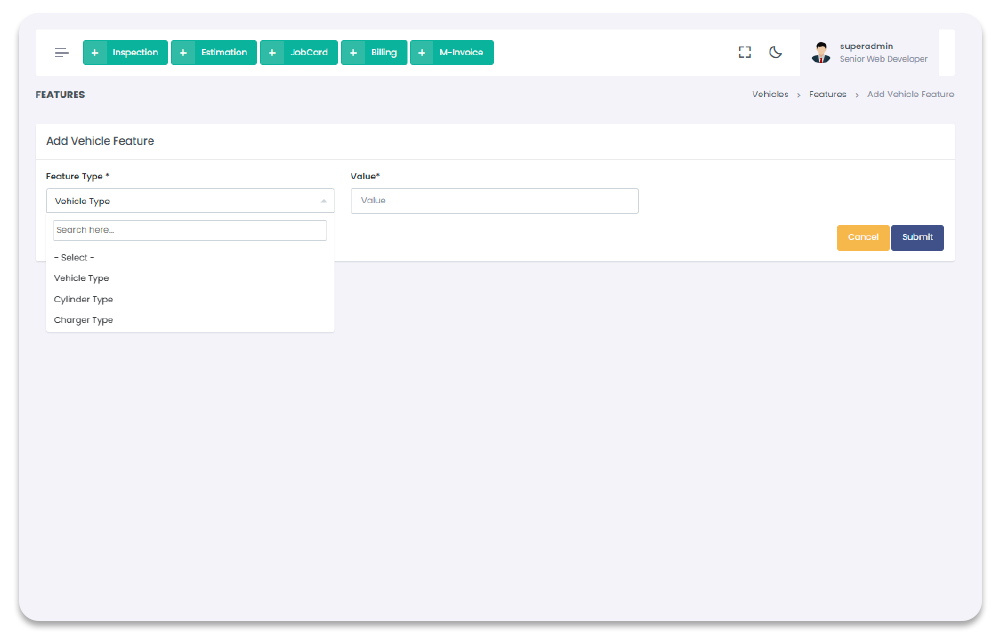Click plus icon on JobCard button
The height and width of the screenshot is (633, 1000).
click(272, 53)
